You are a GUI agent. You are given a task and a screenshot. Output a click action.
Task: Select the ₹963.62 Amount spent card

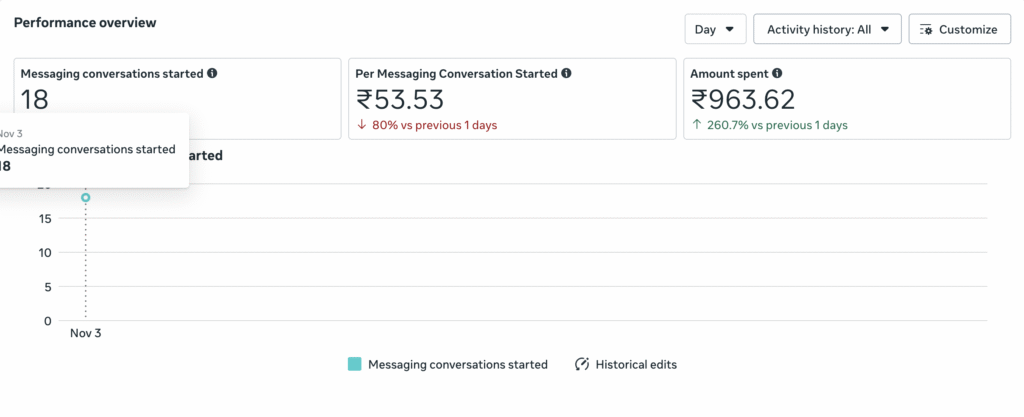point(846,99)
